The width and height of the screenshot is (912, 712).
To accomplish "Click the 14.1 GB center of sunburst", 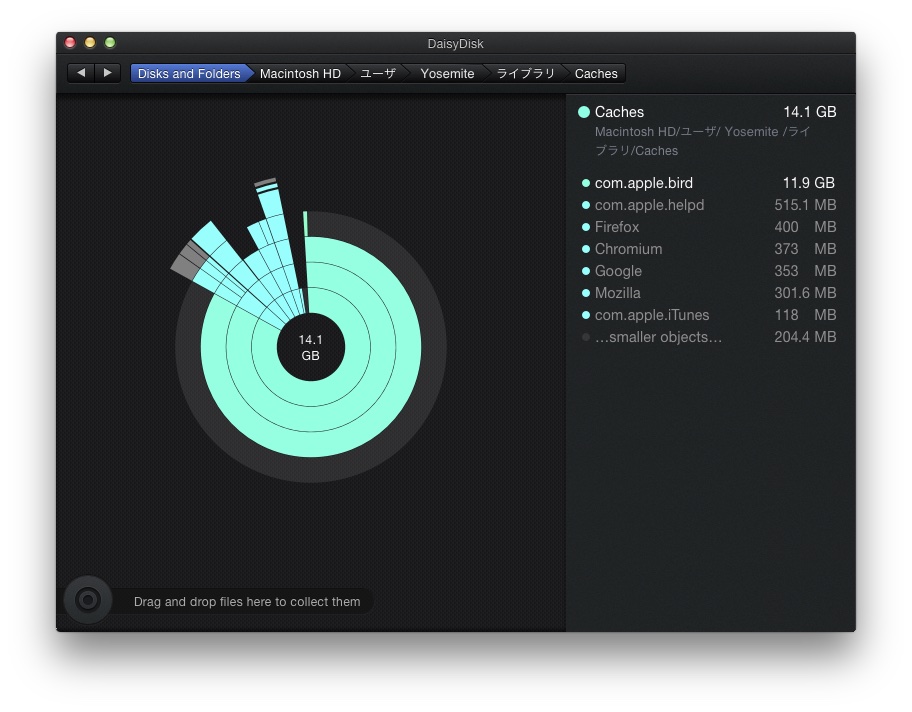I will tap(311, 347).
